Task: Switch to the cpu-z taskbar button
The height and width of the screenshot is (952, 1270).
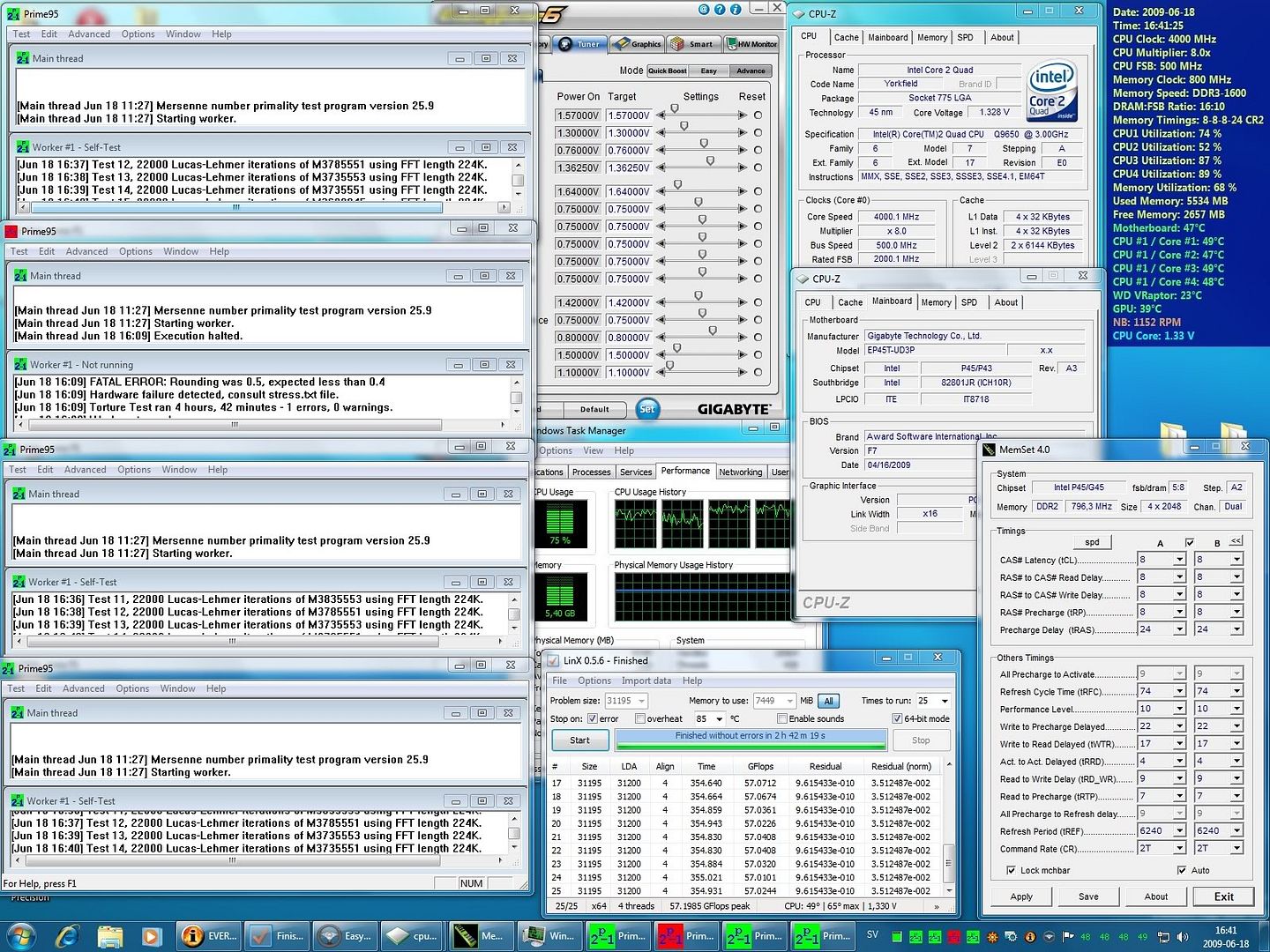Action: [x=412, y=935]
